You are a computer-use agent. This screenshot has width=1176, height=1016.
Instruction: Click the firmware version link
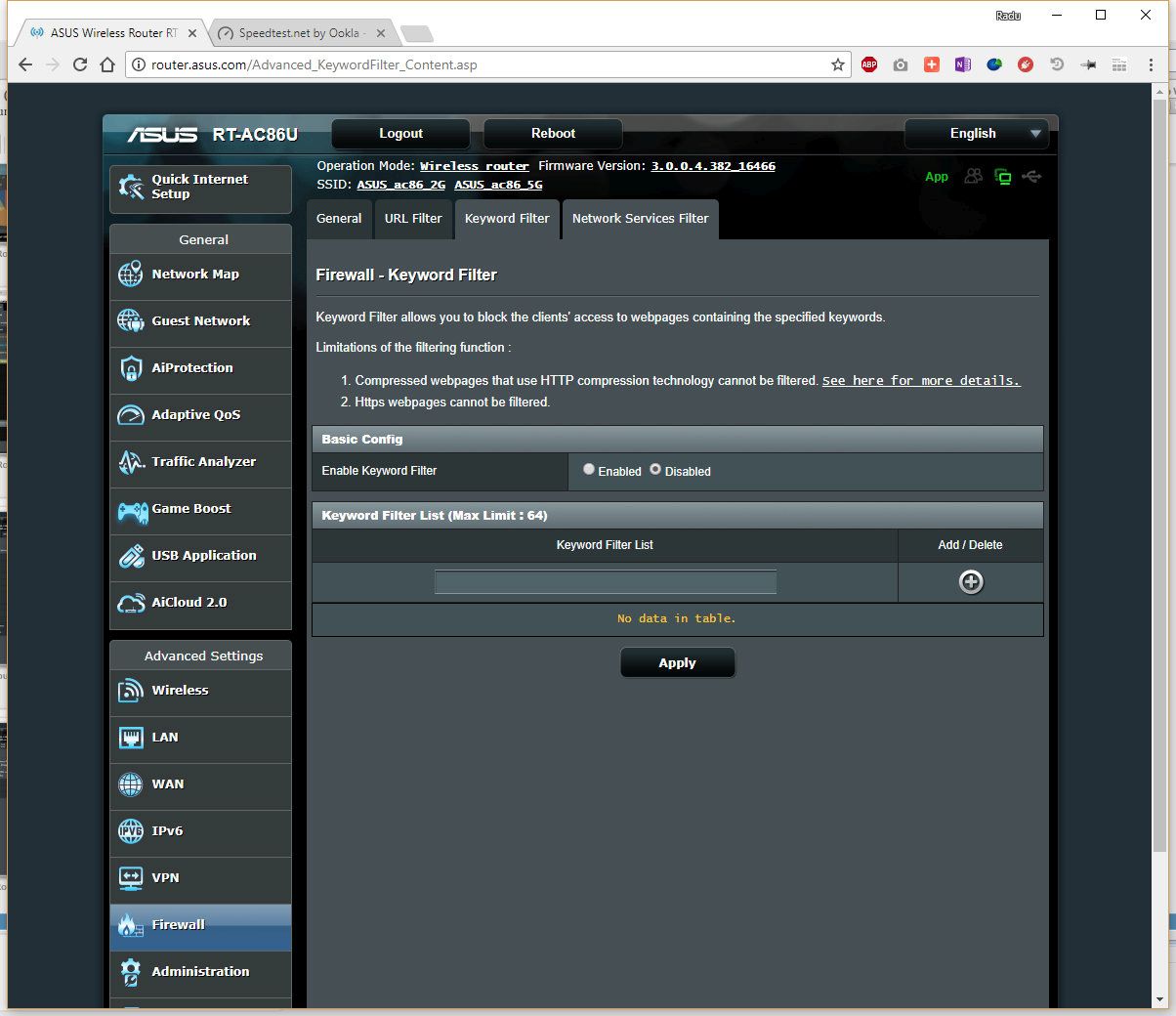pos(713,166)
